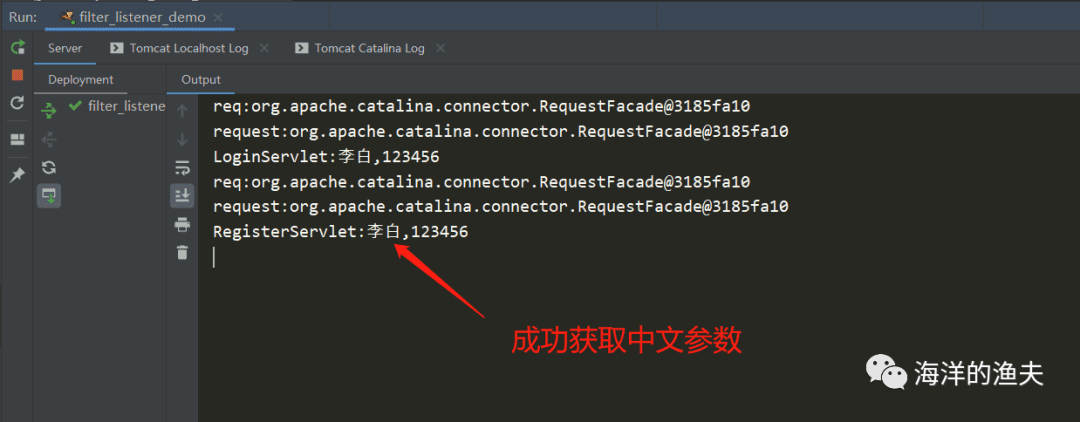Click the Output panel header

[x=200, y=80]
